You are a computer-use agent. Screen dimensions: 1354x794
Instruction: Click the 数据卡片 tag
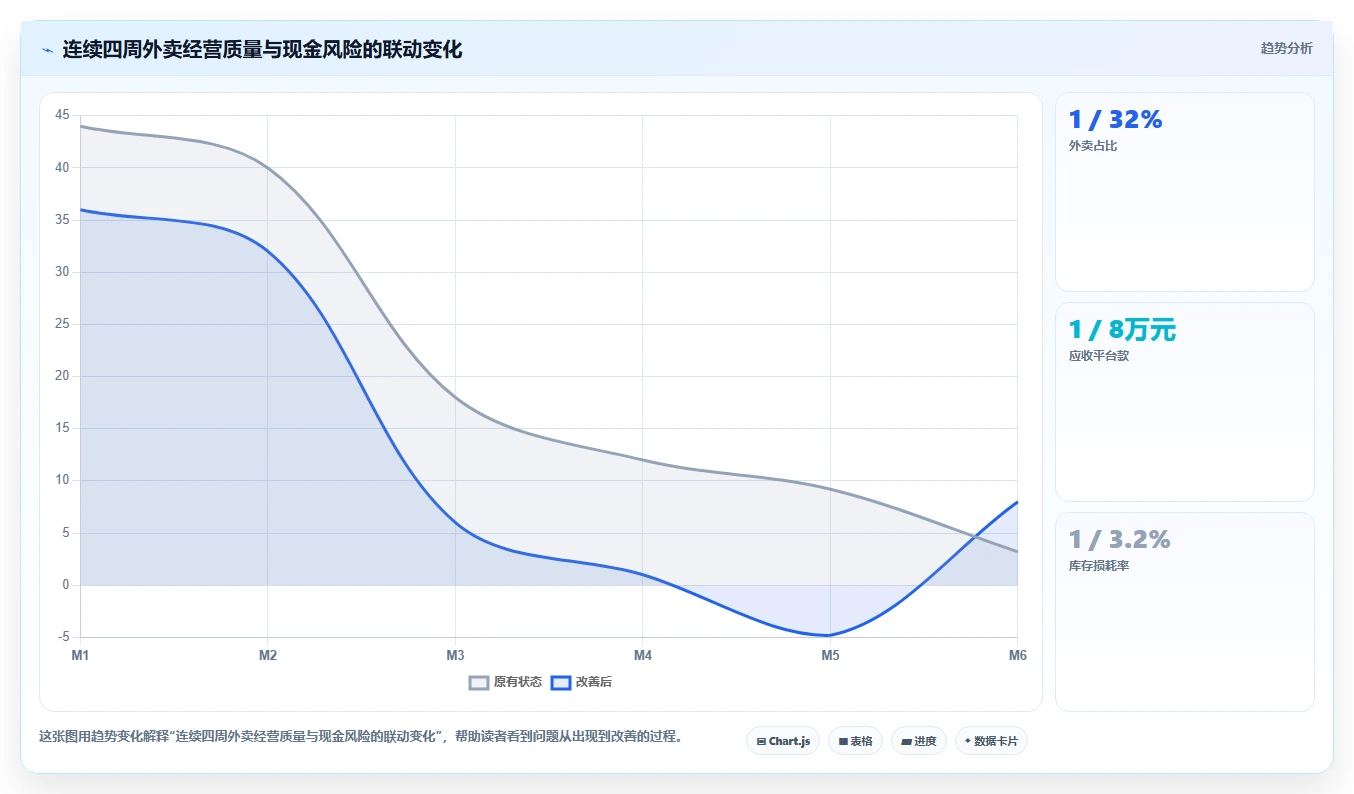click(x=991, y=741)
